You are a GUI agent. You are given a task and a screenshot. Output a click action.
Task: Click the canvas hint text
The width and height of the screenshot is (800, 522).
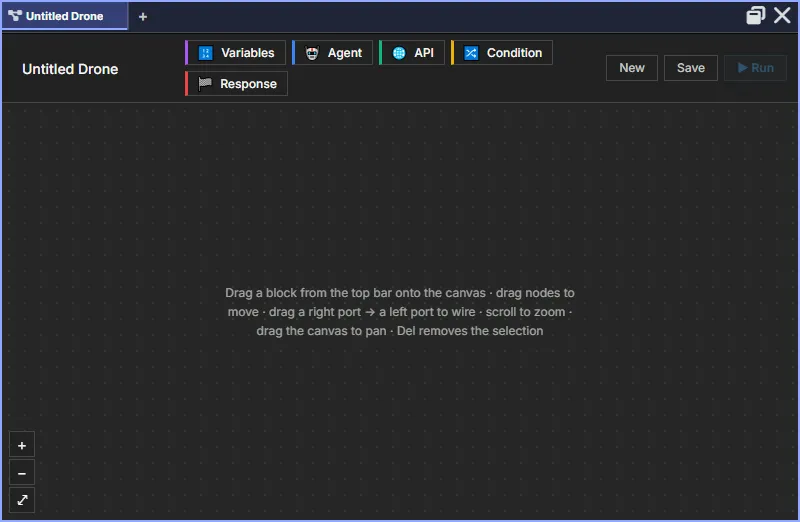399,312
